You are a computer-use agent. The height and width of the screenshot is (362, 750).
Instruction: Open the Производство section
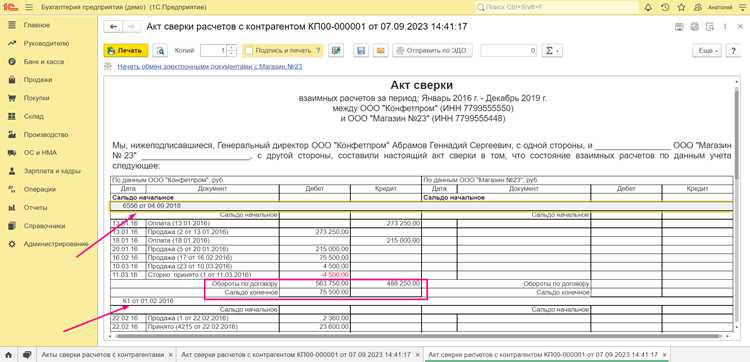coord(46,134)
